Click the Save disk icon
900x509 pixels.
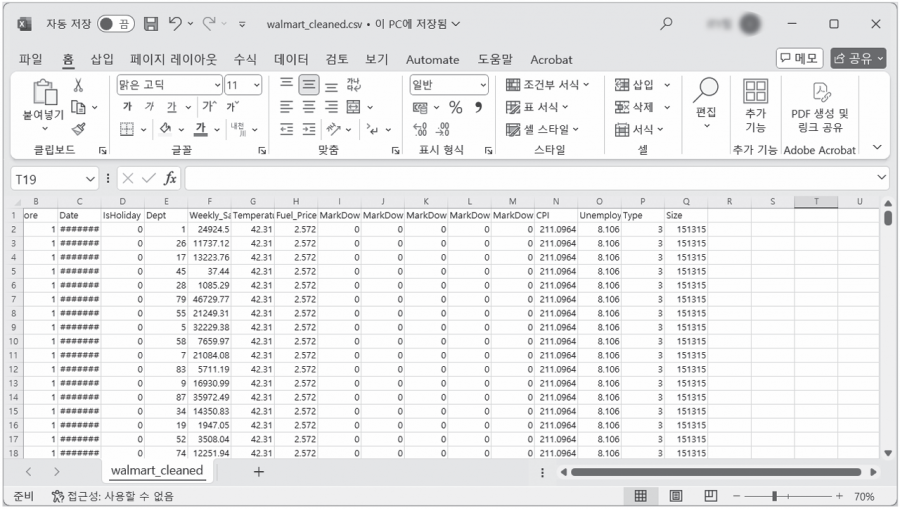pyautogui.click(x=151, y=24)
